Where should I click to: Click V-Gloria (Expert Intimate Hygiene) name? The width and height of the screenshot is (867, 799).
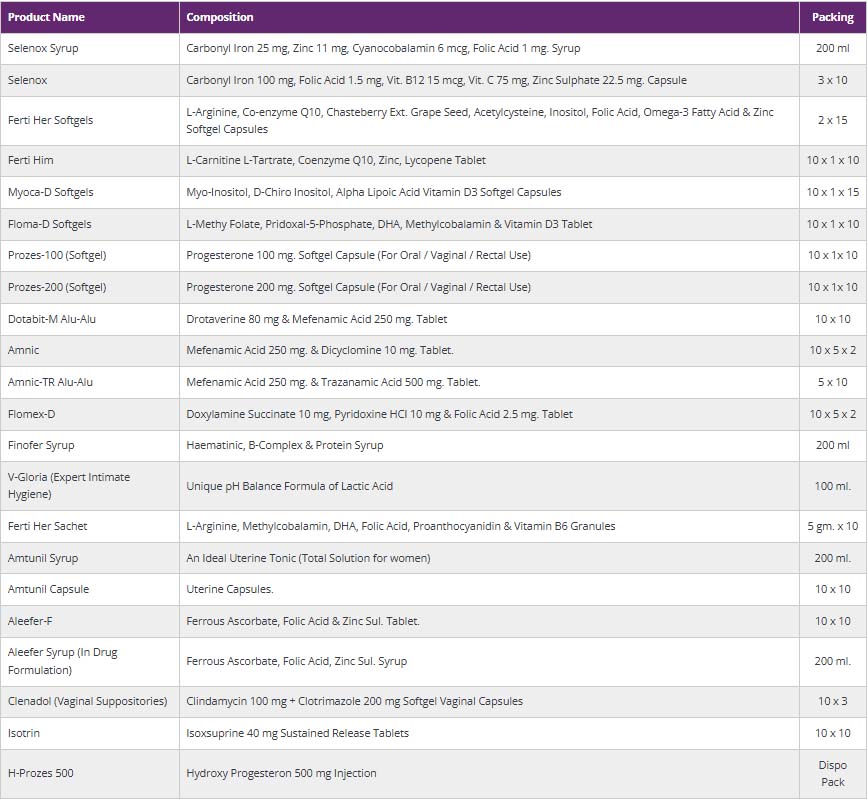click(68, 486)
